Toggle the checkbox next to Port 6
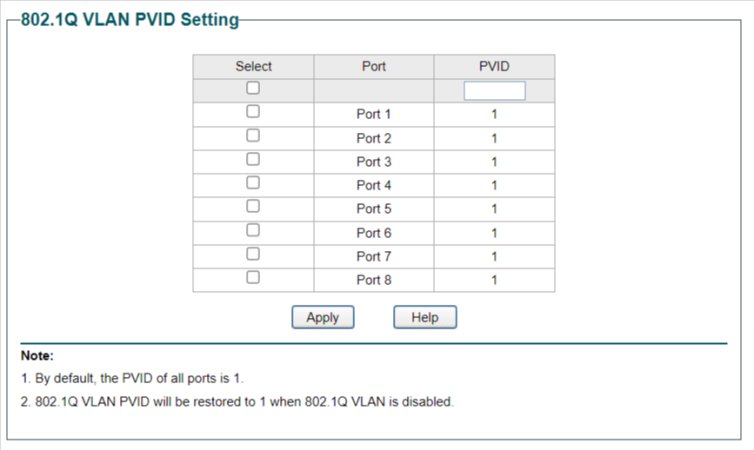This screenshot has height=450, width=754. tap(253, 230)
